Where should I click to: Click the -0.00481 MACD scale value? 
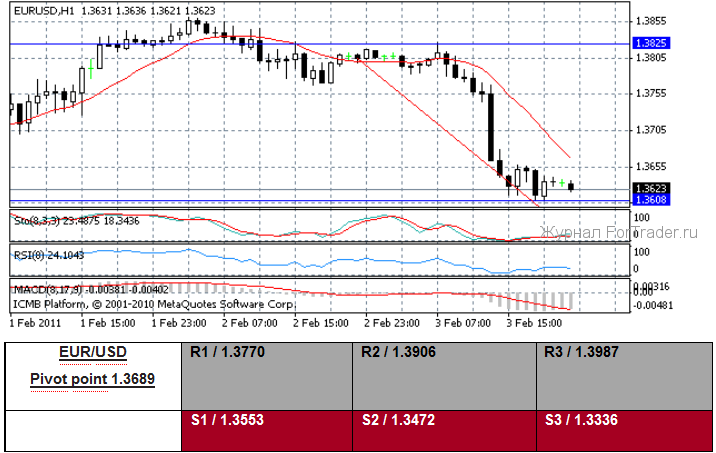[x=654, y=305]
